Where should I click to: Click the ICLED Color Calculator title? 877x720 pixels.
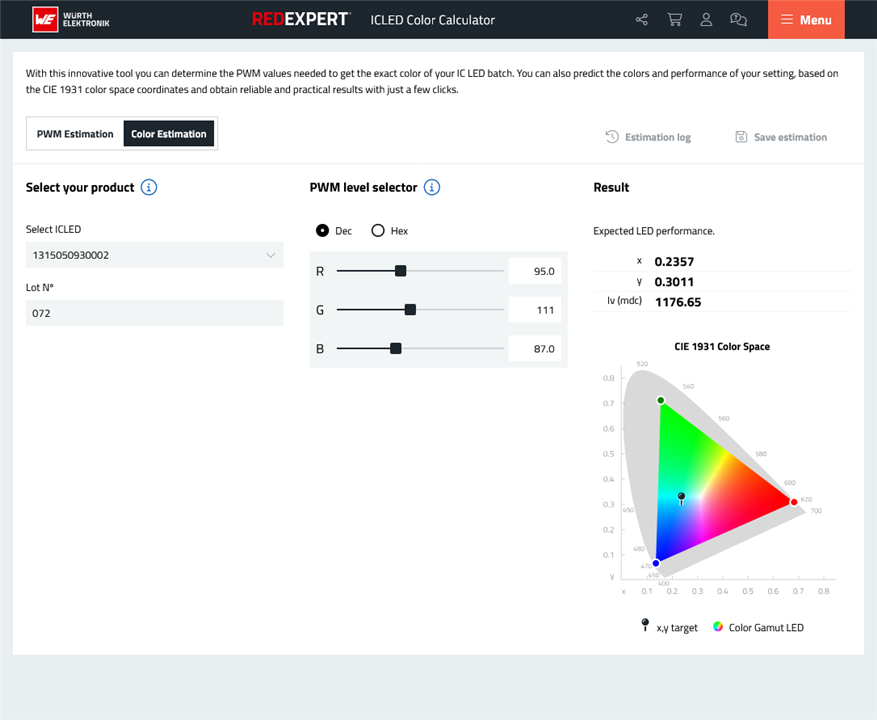click(x=432, y=20)
